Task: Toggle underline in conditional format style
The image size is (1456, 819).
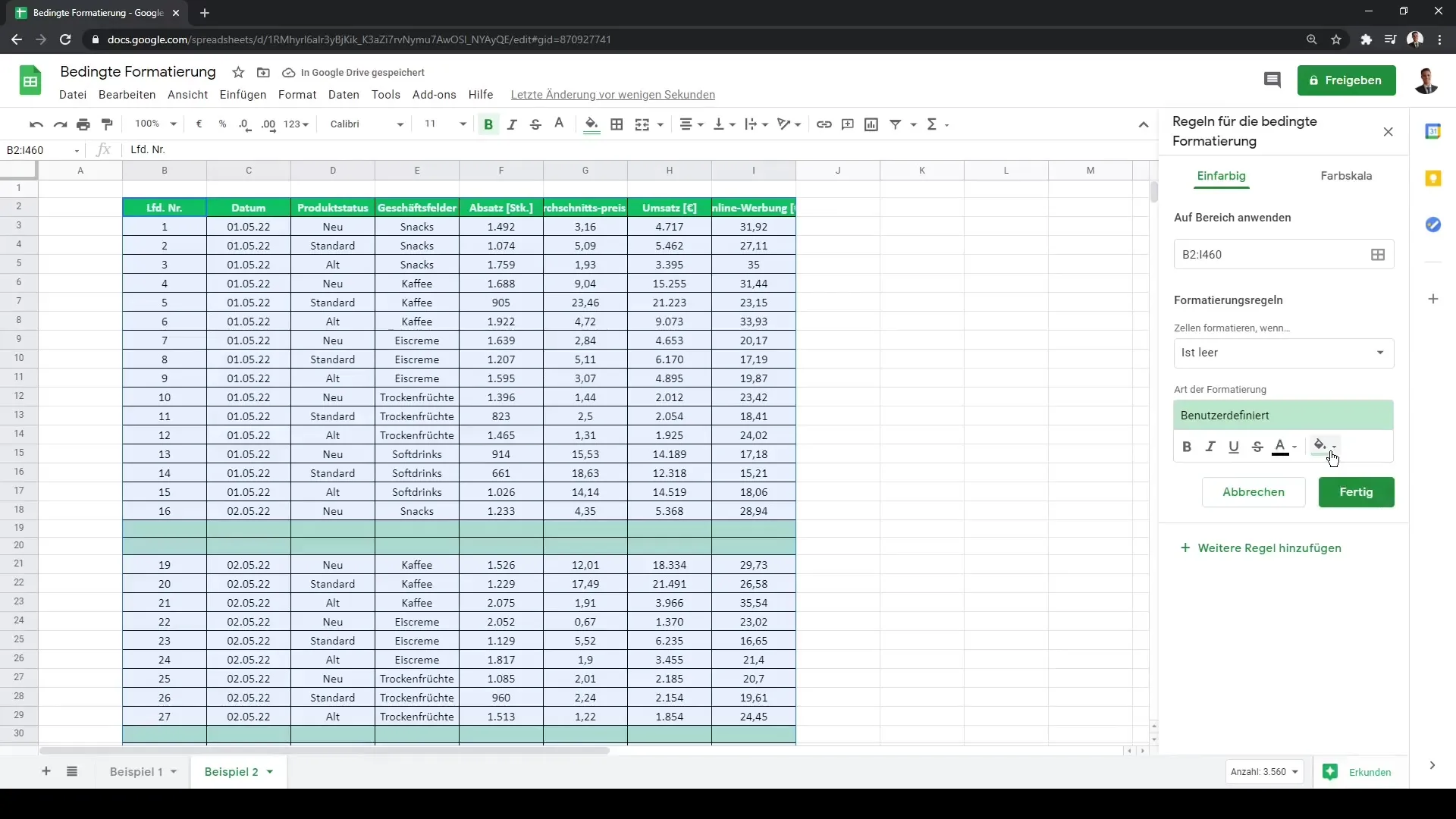Action: (x=1234, y=447)
